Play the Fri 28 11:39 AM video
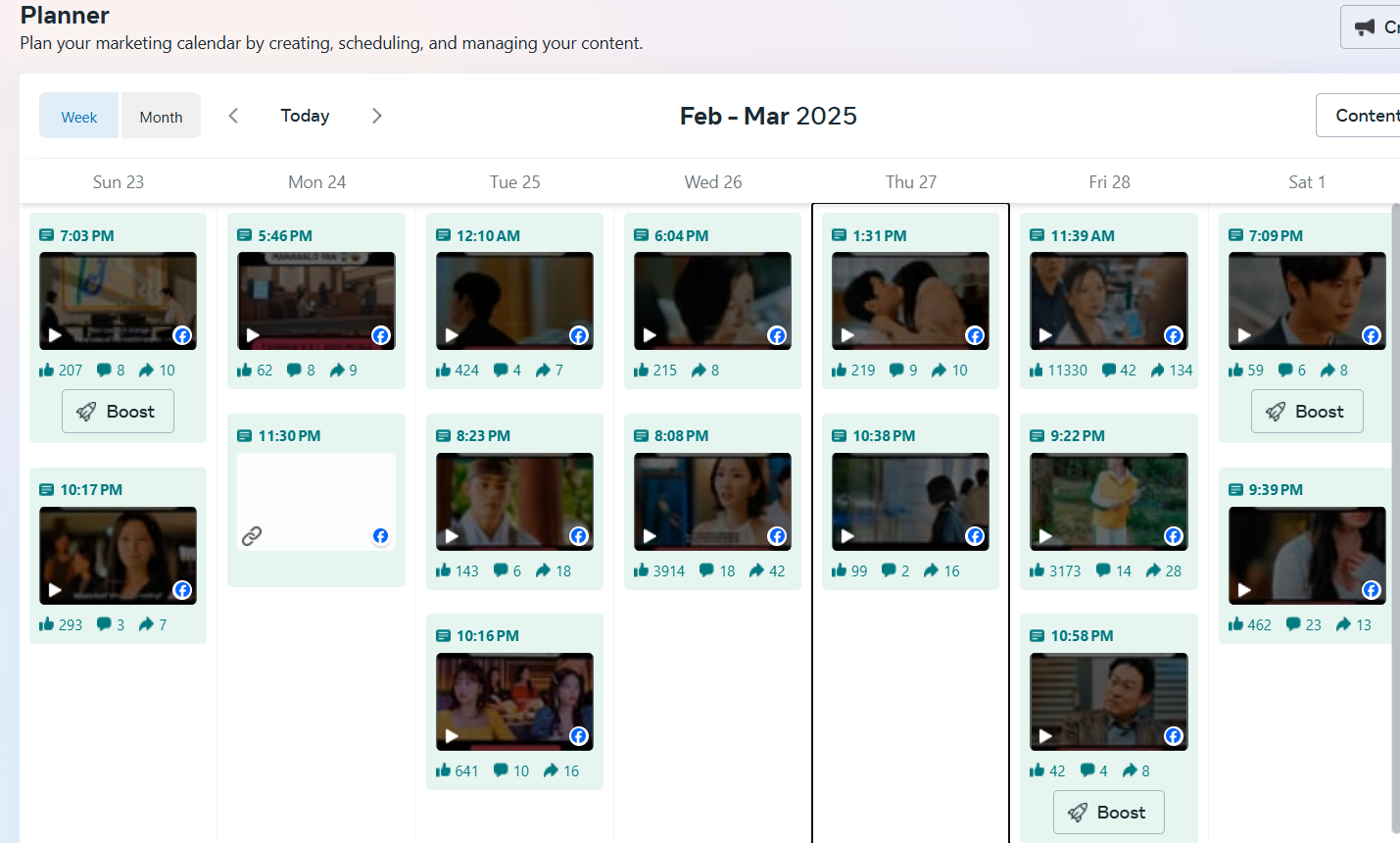1400x843 pixels. tap(1045, 335)
